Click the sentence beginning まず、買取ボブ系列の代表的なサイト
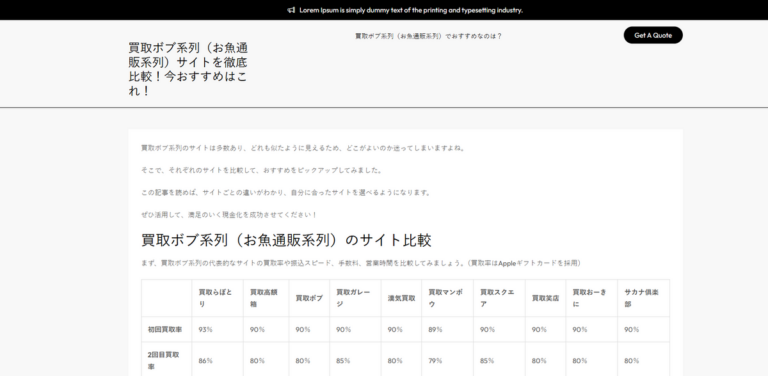768x376 pixels. click(x=361, y=263)
